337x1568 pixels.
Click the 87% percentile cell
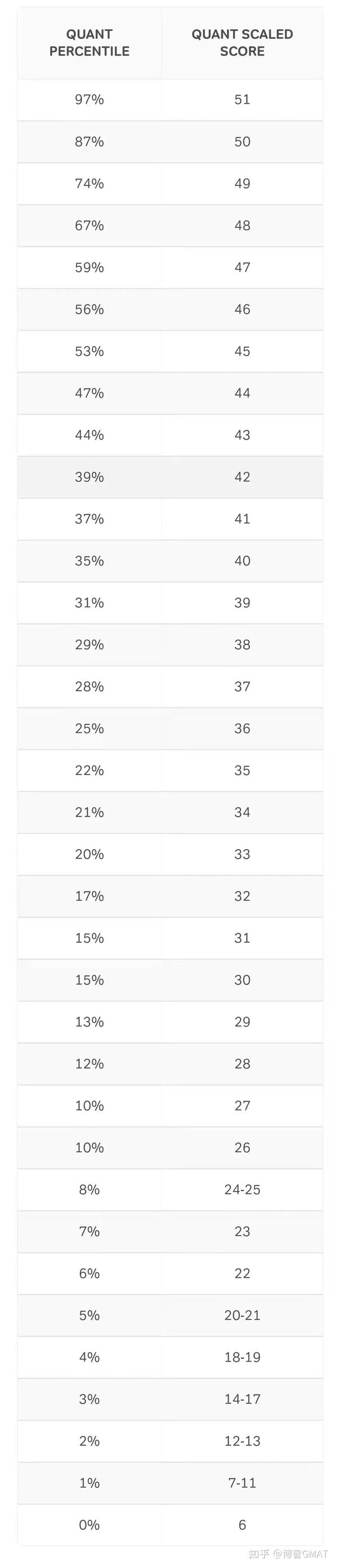tap(89, 142)
